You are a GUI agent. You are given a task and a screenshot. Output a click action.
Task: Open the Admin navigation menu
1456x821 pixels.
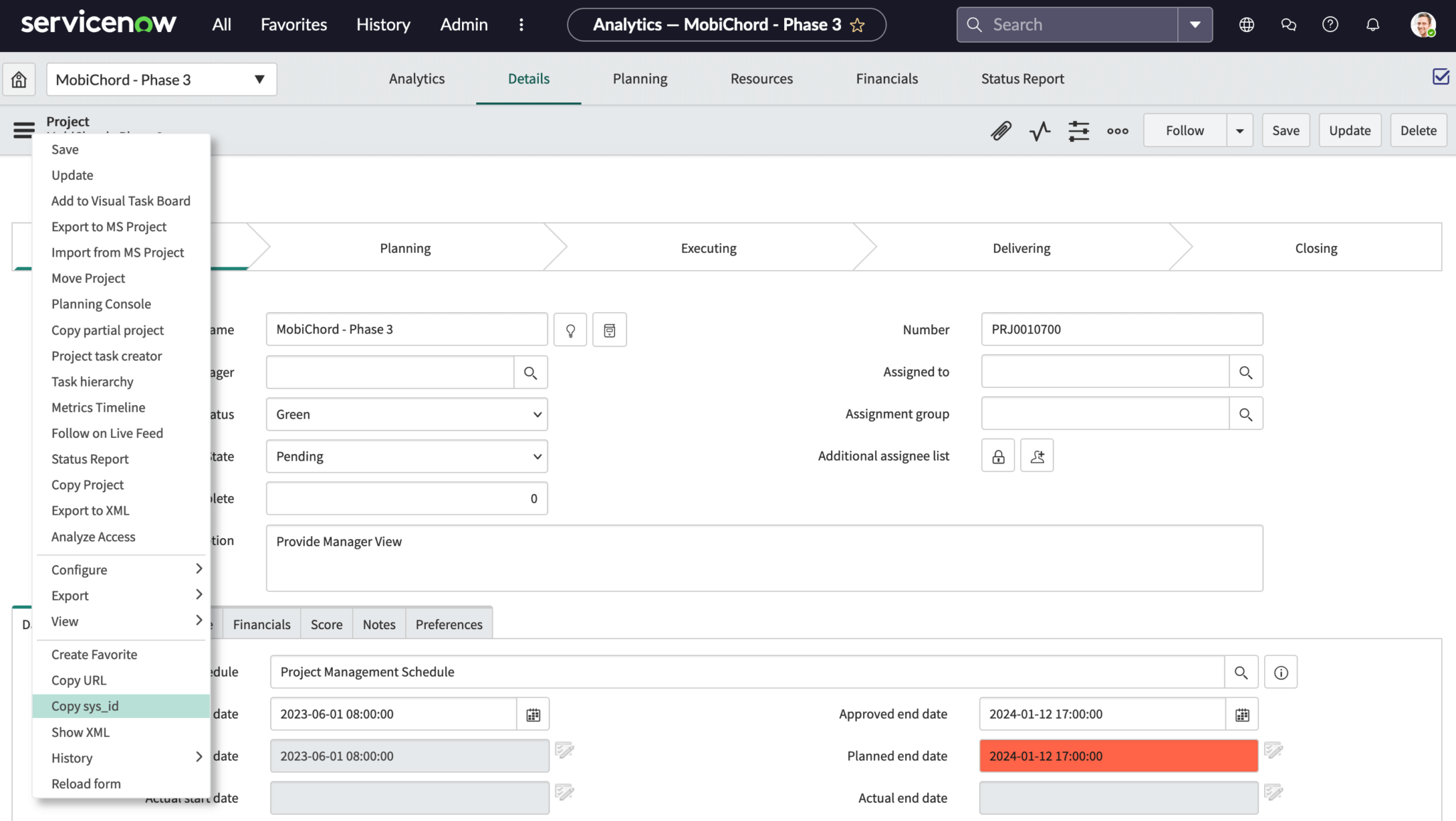pos(464,25)
